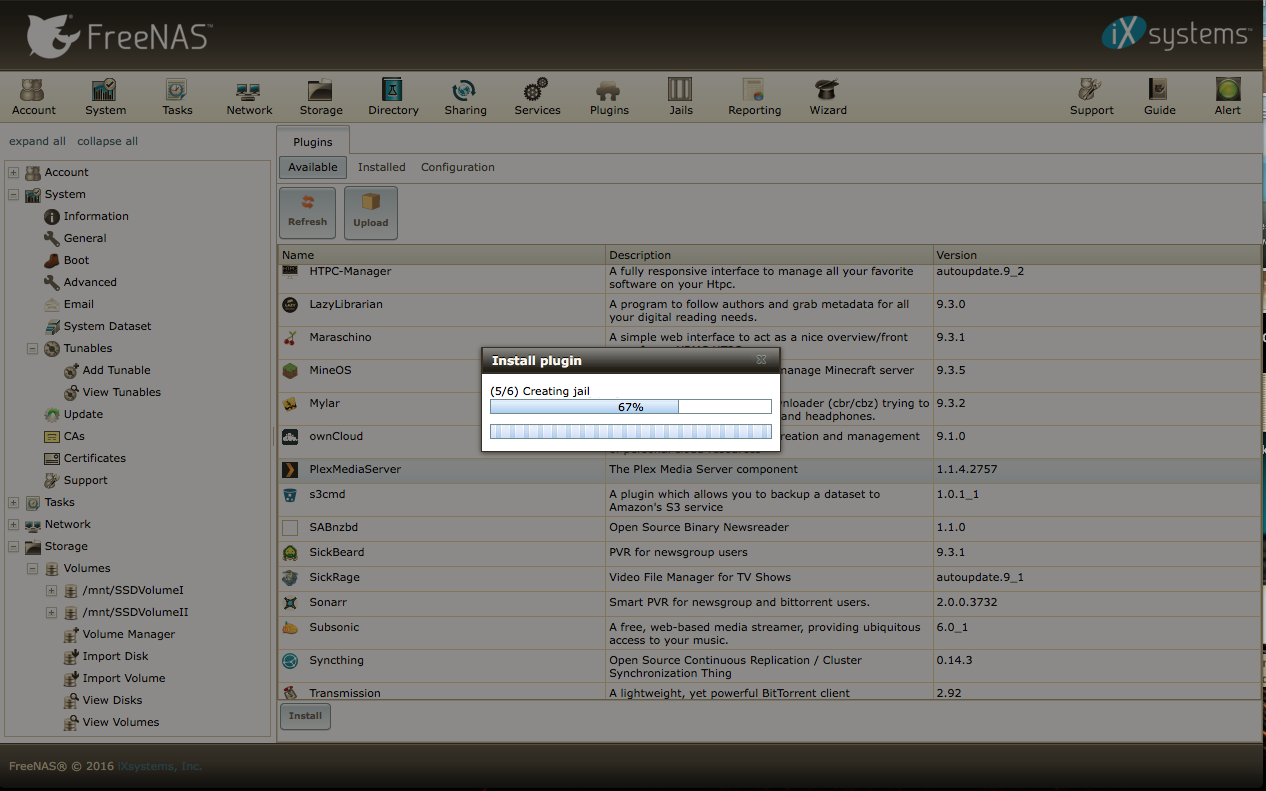Image resolution: width=1266 pixels, height=791 pixels.
Task: Collapse the Tunables tree node
Action: click(x=33, y=348)
